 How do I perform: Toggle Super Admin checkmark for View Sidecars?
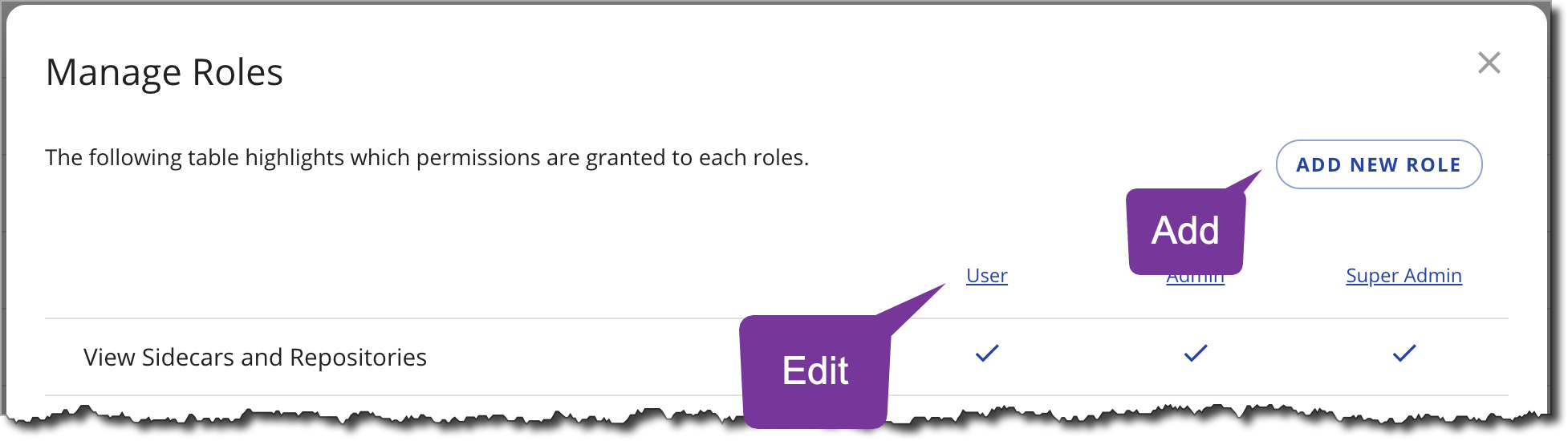(1404, 353)
